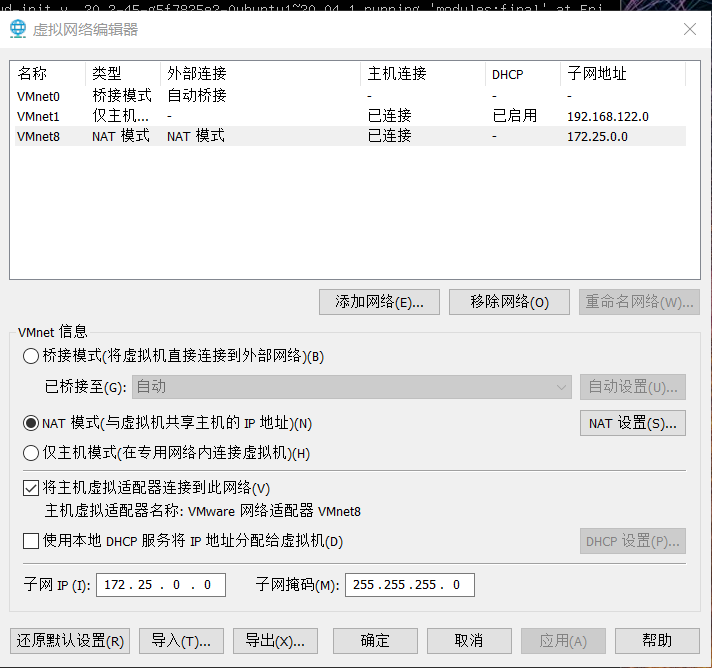The height and width of the screenshot is (668, 712).
Task: Select NAT 模式 radio button
Action: point(31,423)
